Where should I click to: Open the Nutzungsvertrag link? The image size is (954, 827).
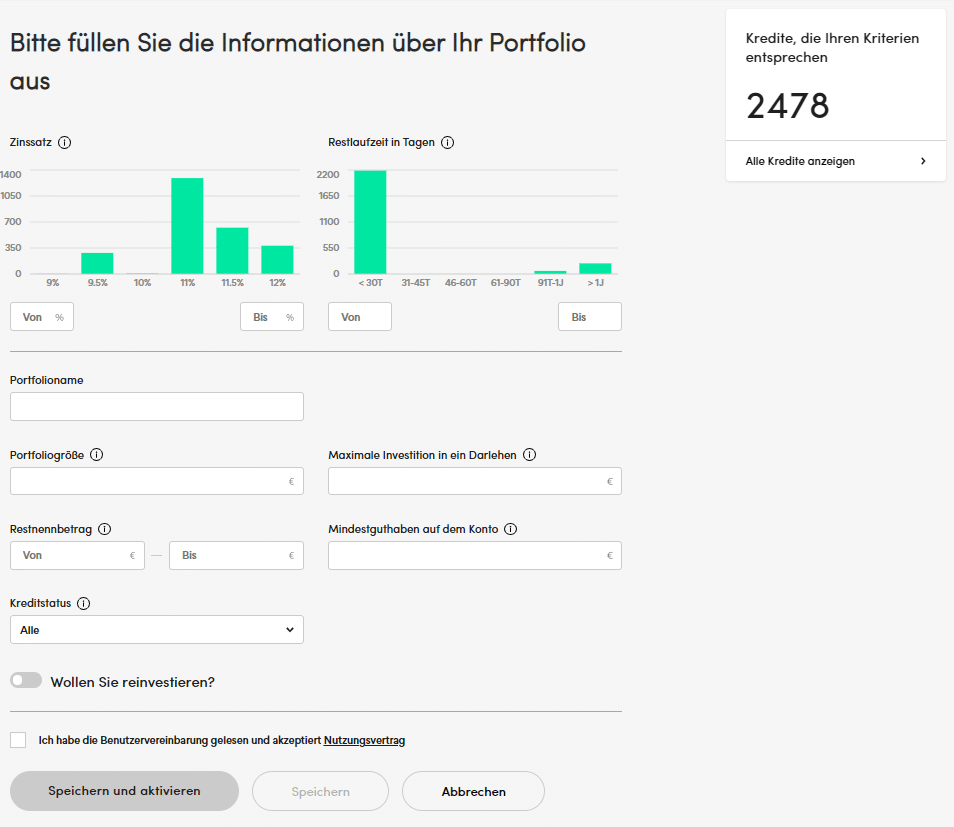364,740
